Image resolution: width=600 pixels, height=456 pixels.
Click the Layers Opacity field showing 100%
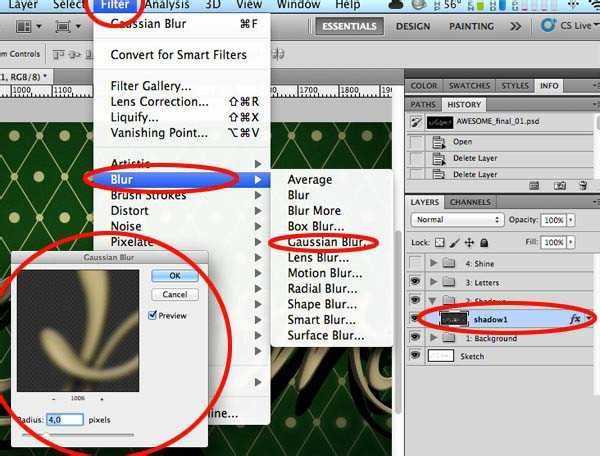(x=553, y=220)
